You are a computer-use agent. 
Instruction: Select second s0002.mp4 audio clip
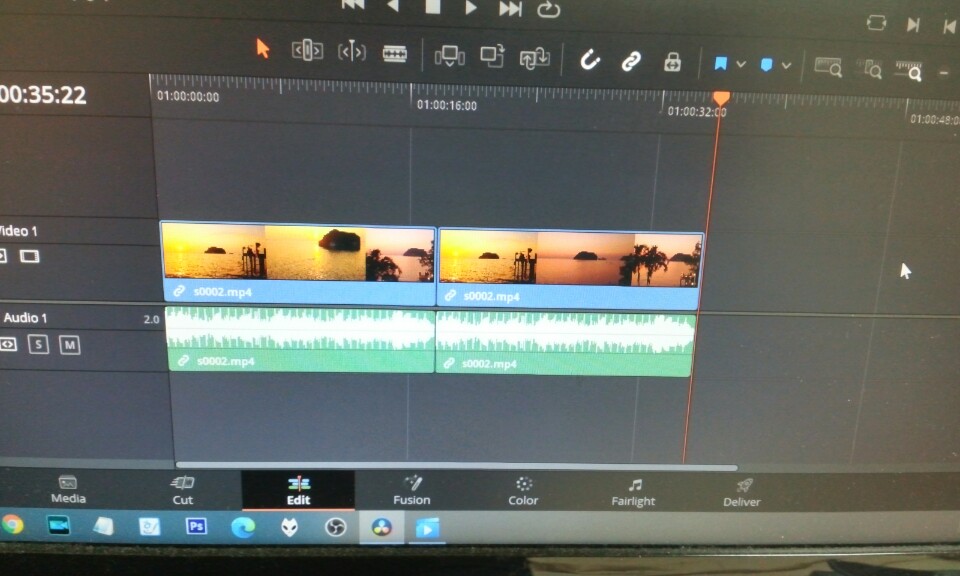click(565, 345)
